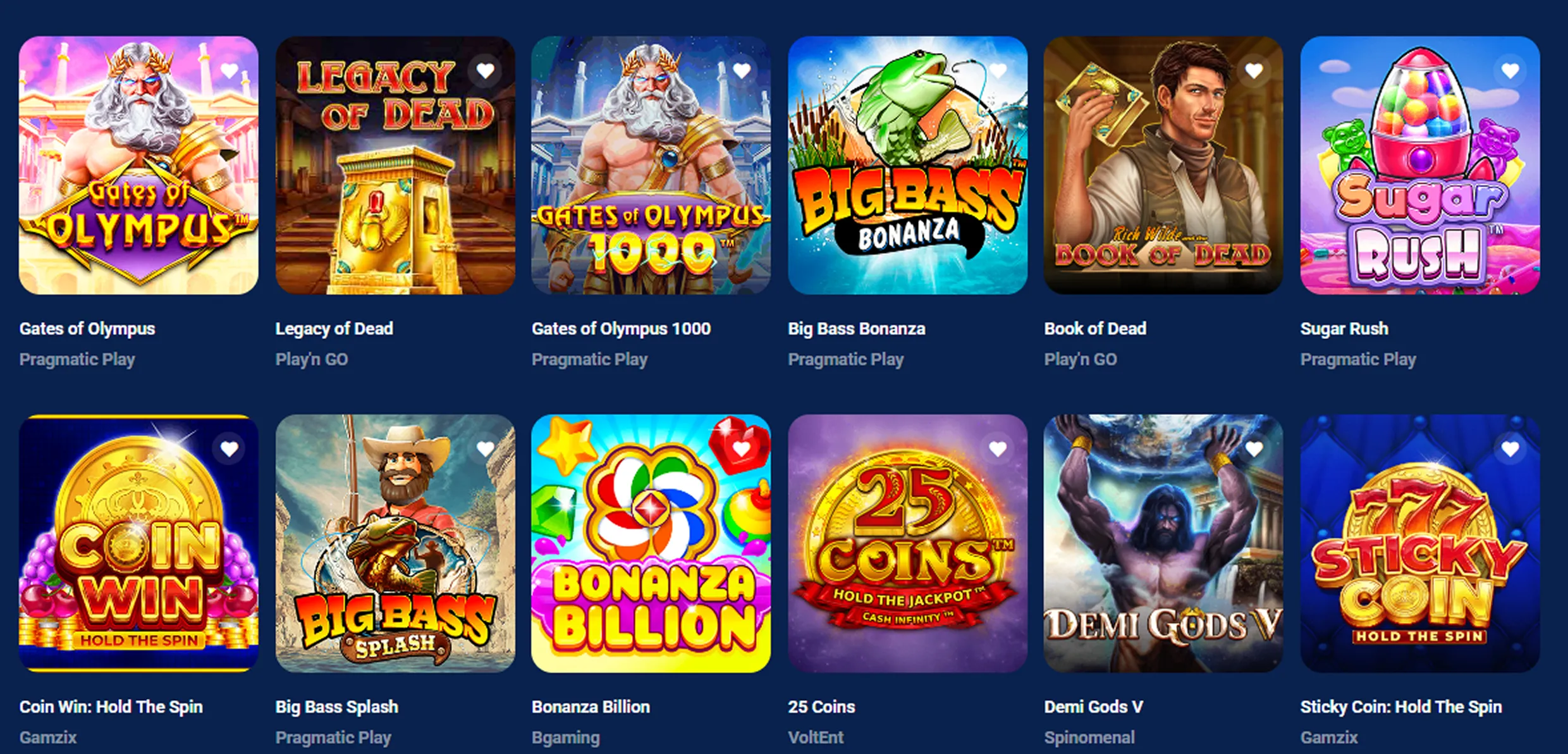Click Book of Dead title text
Viewport: 1568px width, 754px height.
click(1095, 329)
